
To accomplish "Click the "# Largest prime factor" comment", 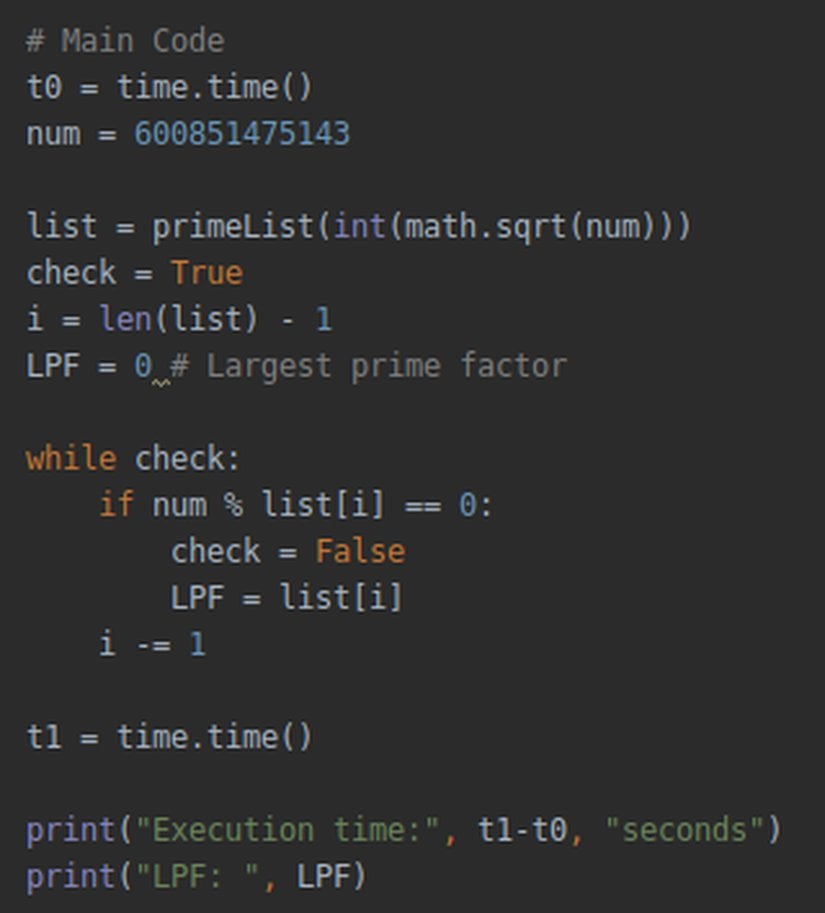I will tap(386, 366).
